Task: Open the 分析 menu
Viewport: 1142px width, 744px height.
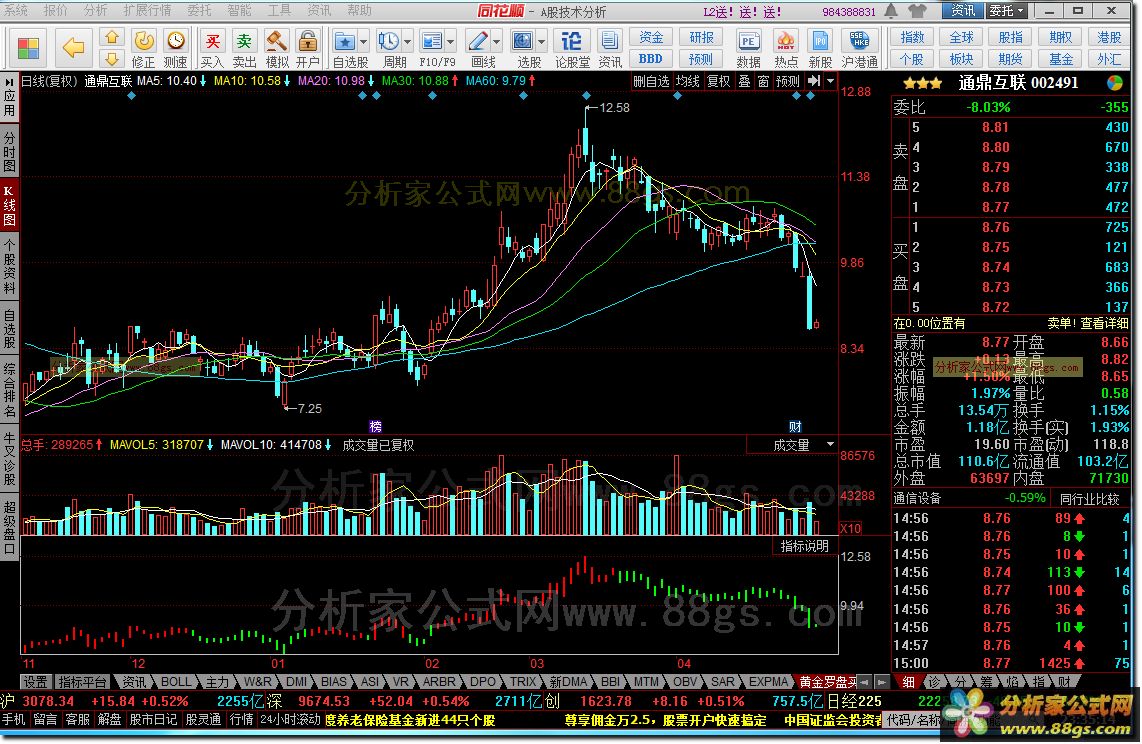Action: (95, 10)
